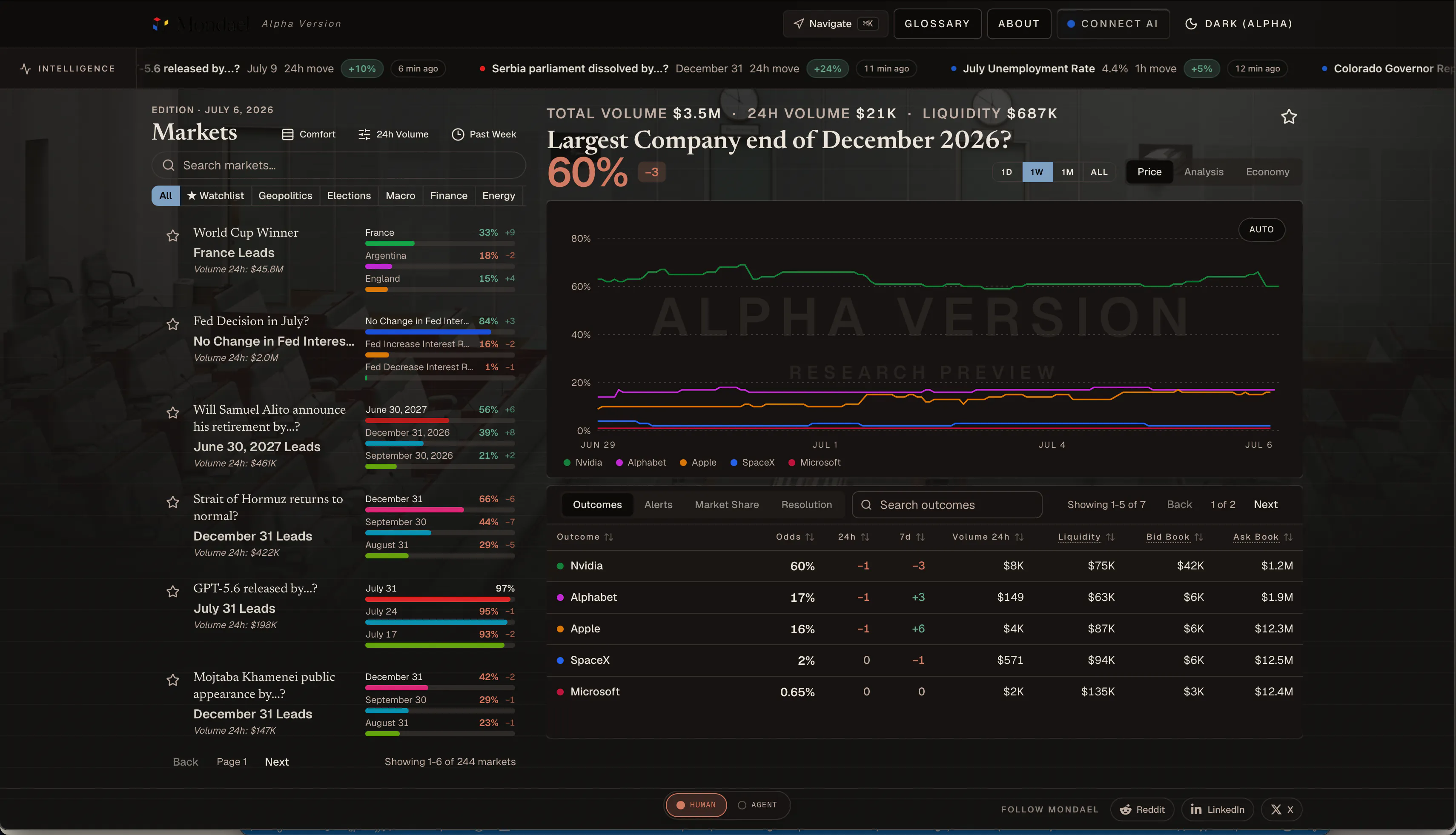This screenshot has width=1456, height=835.
Task: Star the Mojtaba Khamenei appearance market
Action: [x=173, y=680]
